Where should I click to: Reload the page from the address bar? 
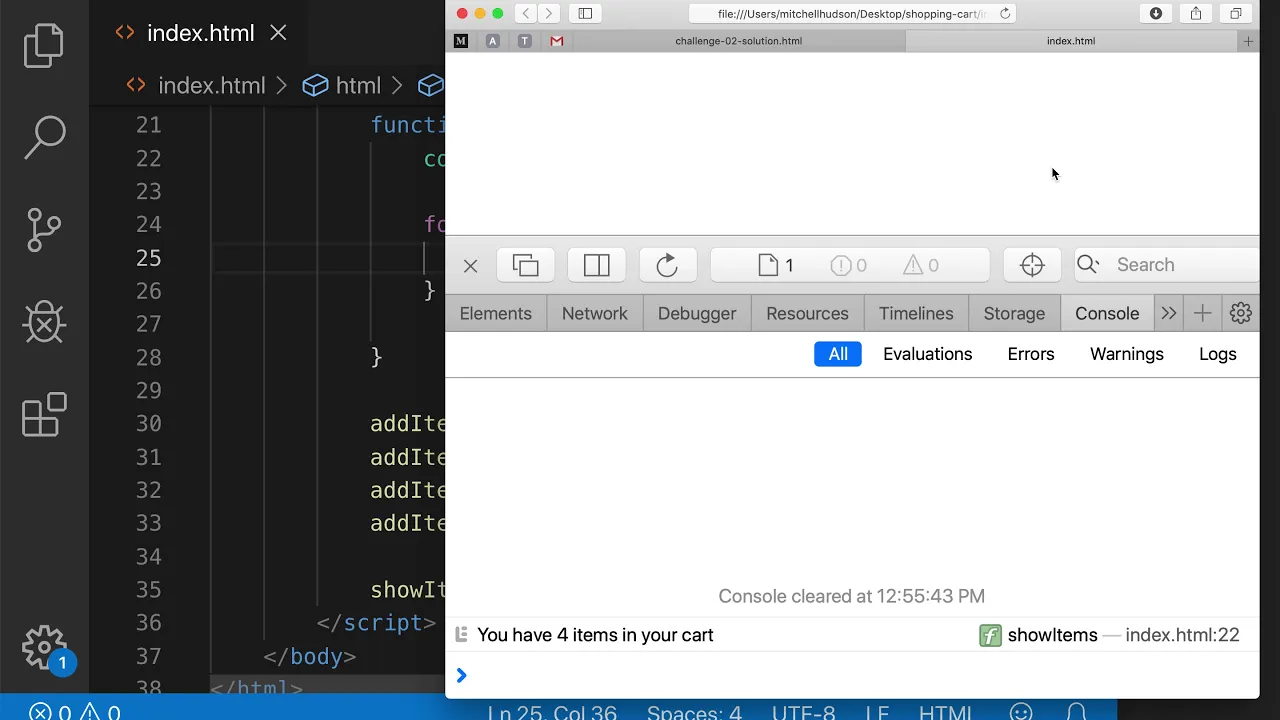[1005, 13]
